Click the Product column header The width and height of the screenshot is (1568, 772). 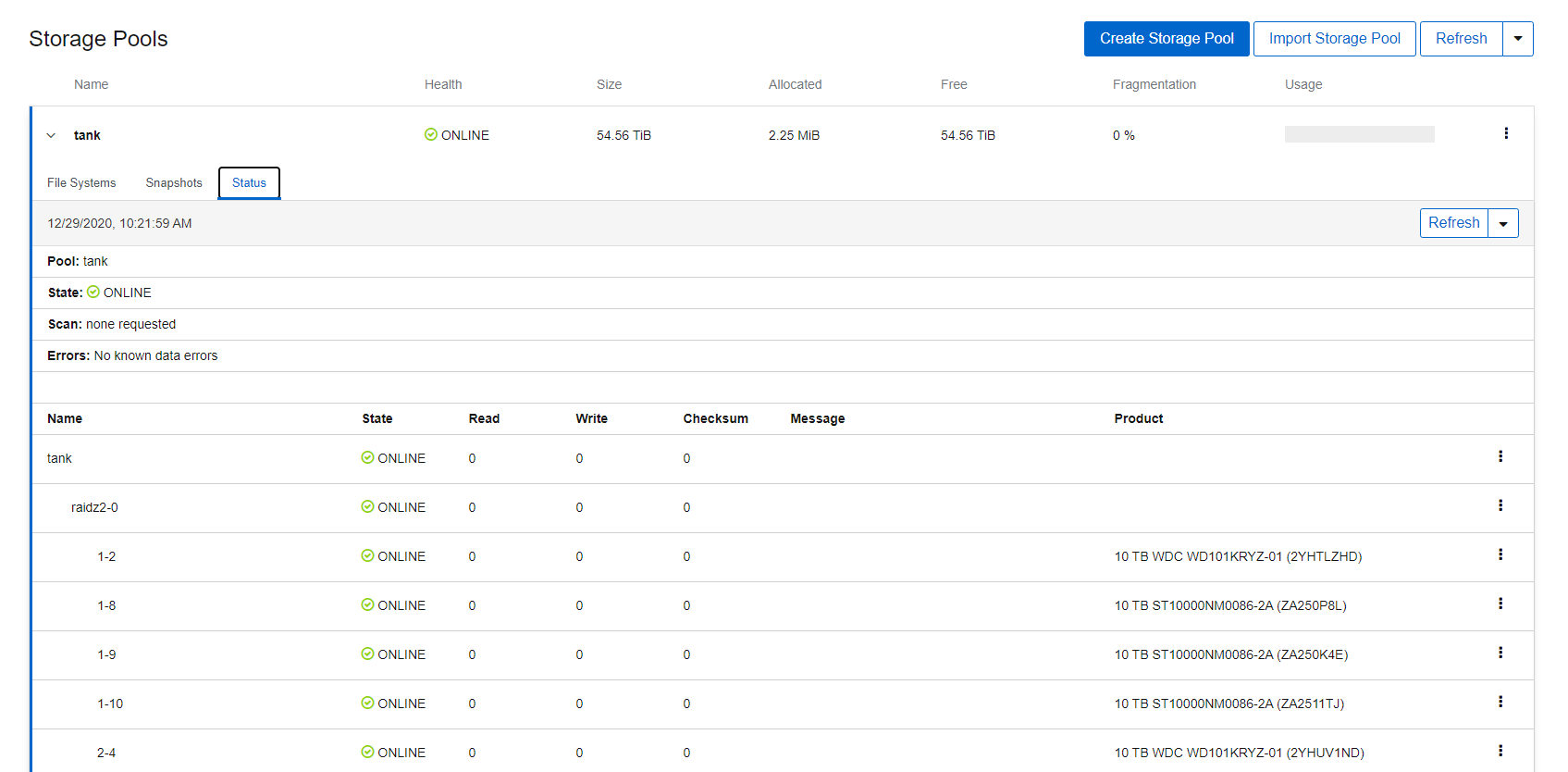pos(1138,418)
